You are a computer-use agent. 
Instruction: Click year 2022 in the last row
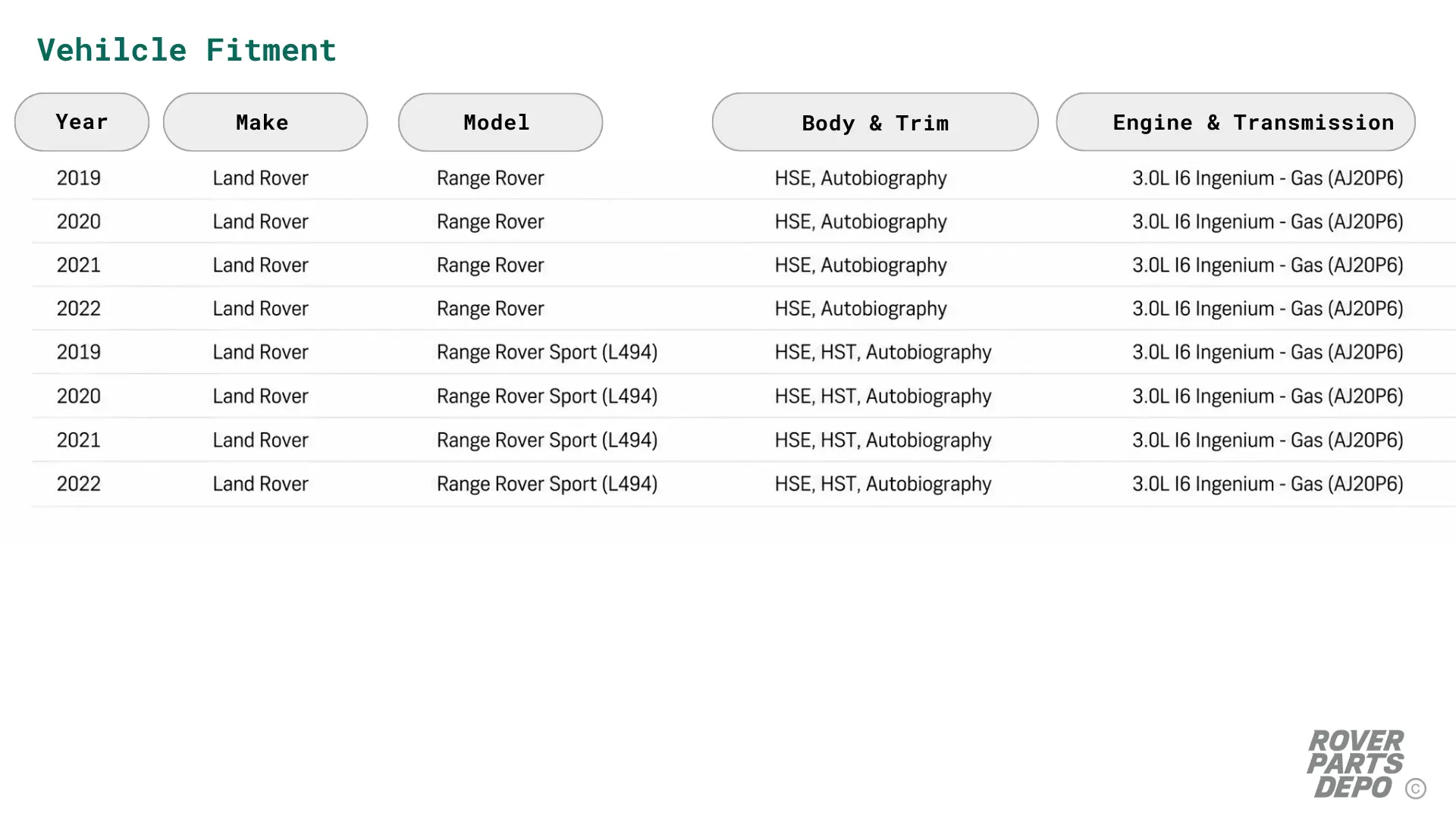click(79, 484)
